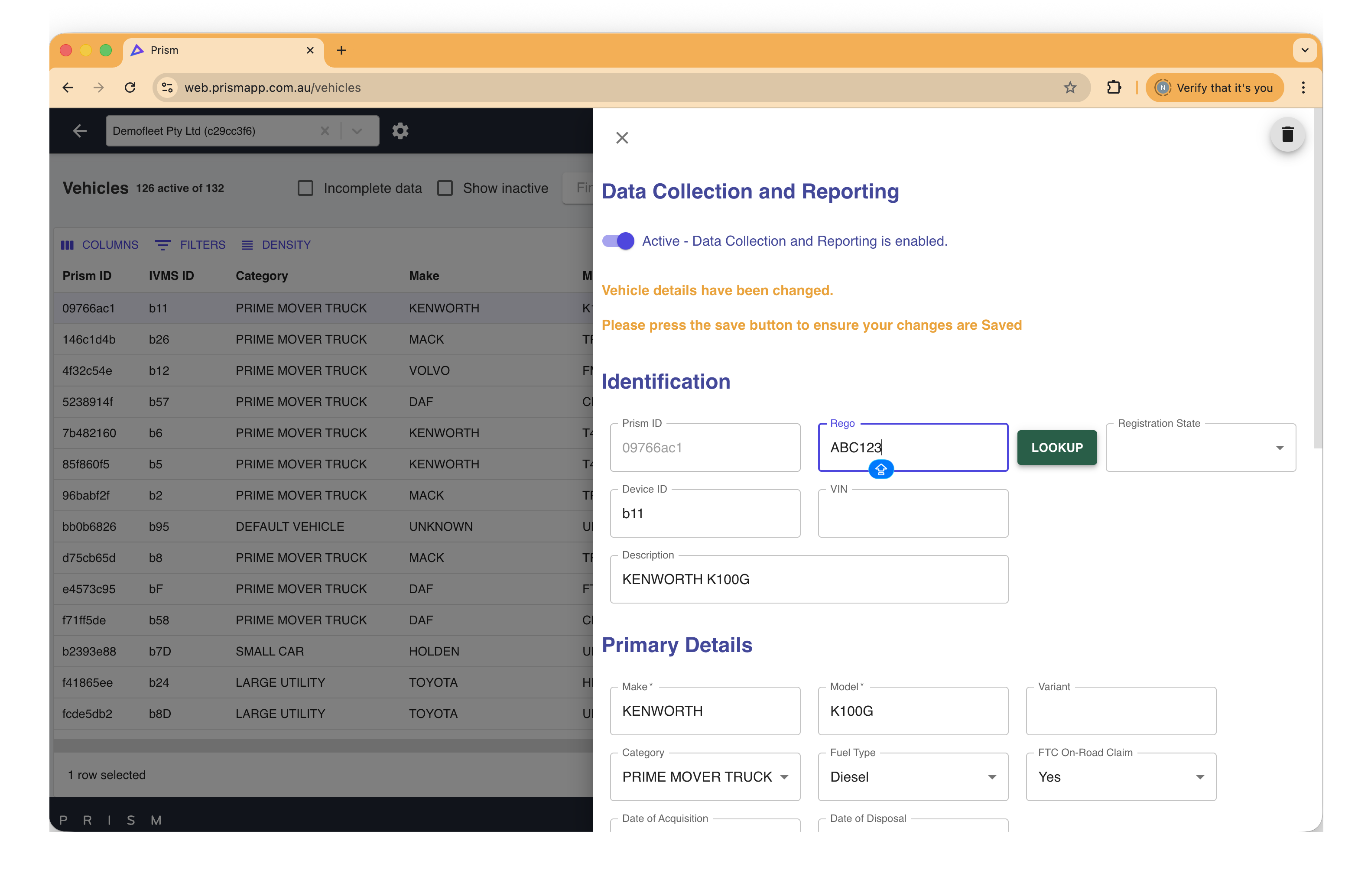Click the back arrow in Prism header
The height and width of the screenshot is (896, 1371).
[x=79, y=131]
